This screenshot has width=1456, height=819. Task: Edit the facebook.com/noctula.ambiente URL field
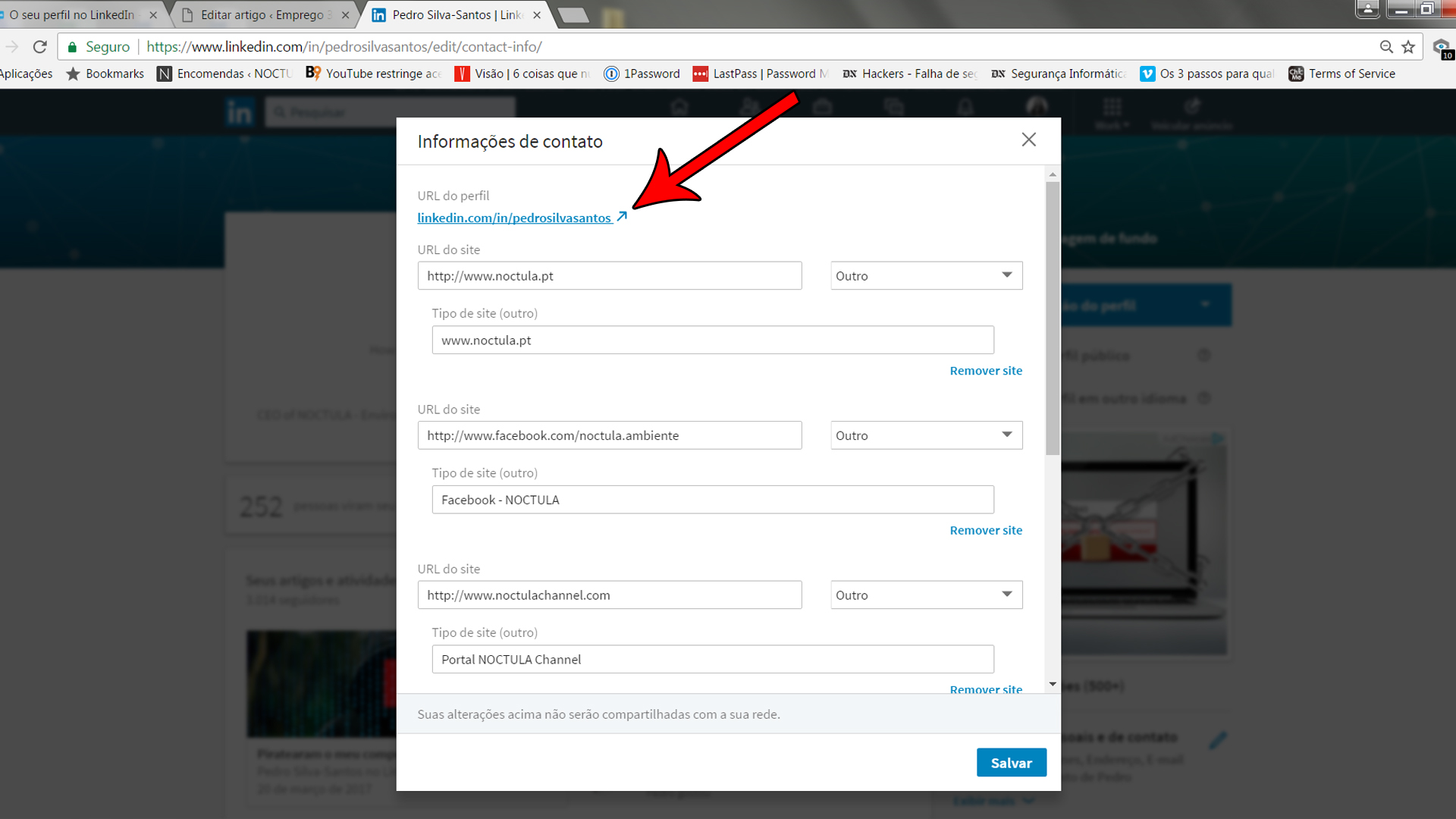pyautogui.click(x=609, y=435)
